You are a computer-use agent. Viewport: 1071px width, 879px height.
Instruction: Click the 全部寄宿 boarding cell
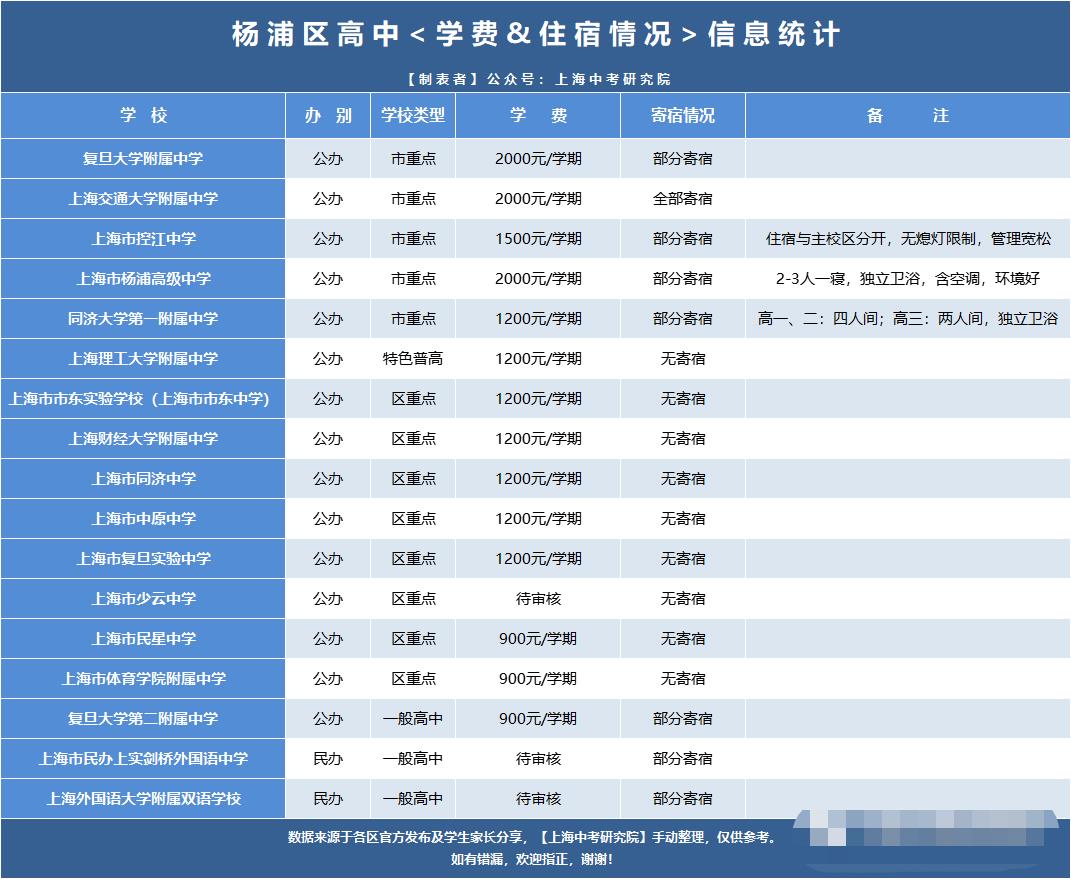(x=683, y=199)
